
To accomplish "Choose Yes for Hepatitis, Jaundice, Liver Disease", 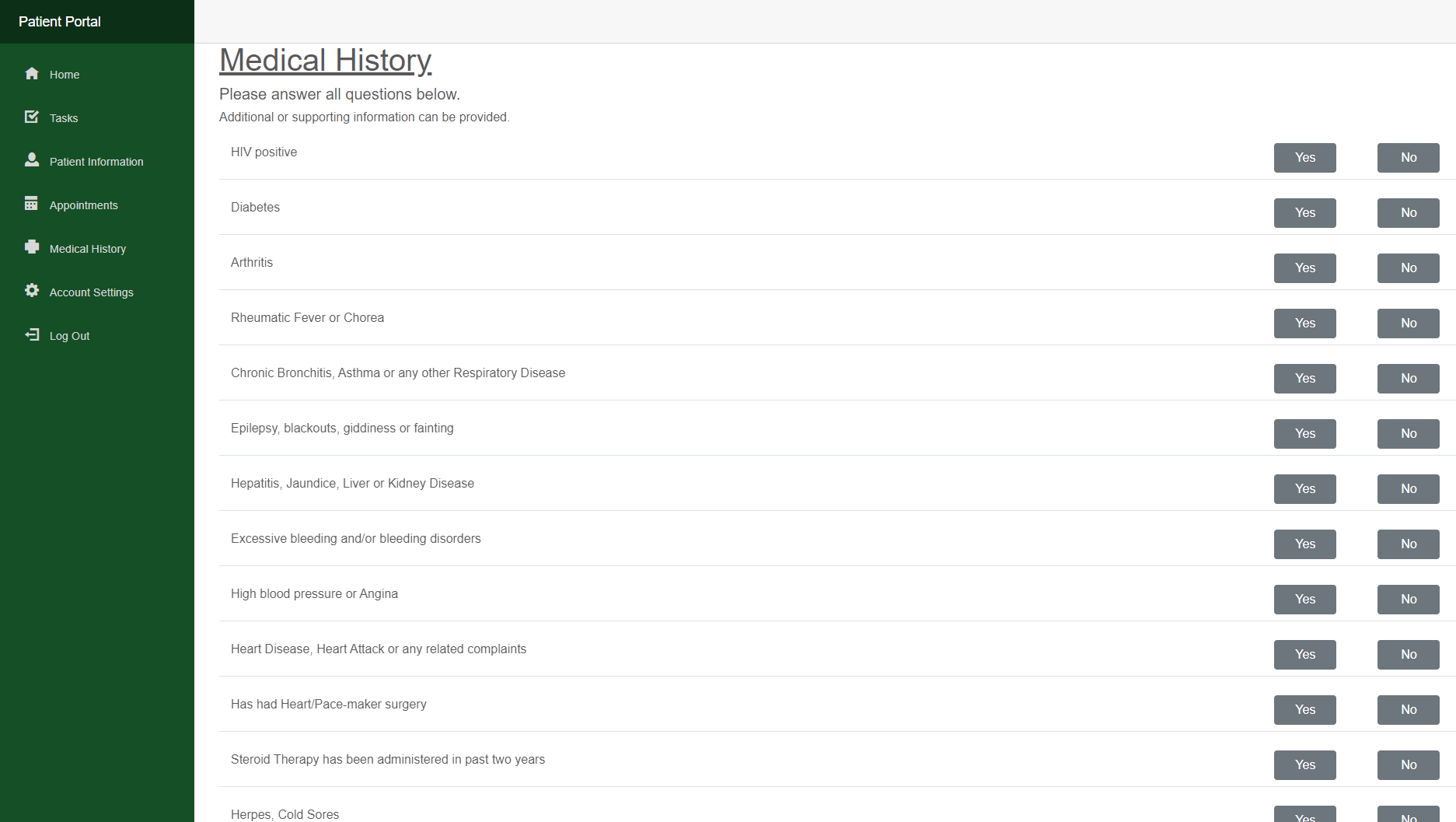I will tap(1304, 489).
